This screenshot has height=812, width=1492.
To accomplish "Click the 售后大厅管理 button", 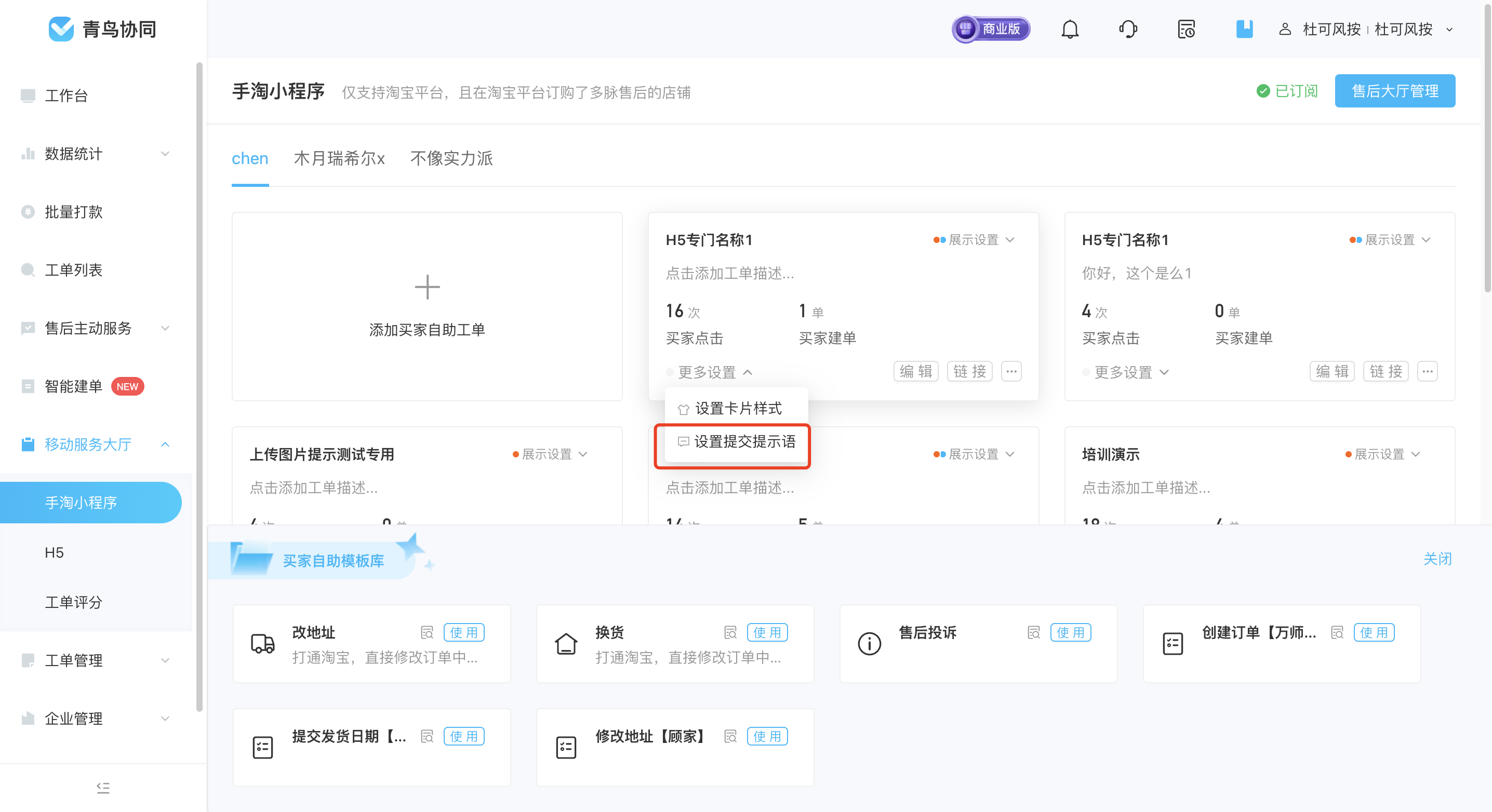I will [1395, 91].
